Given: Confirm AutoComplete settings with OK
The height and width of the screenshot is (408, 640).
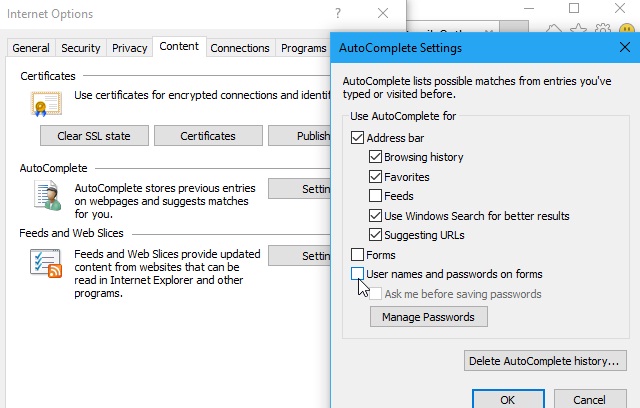Looking at the screenshot, I should 508,399.
